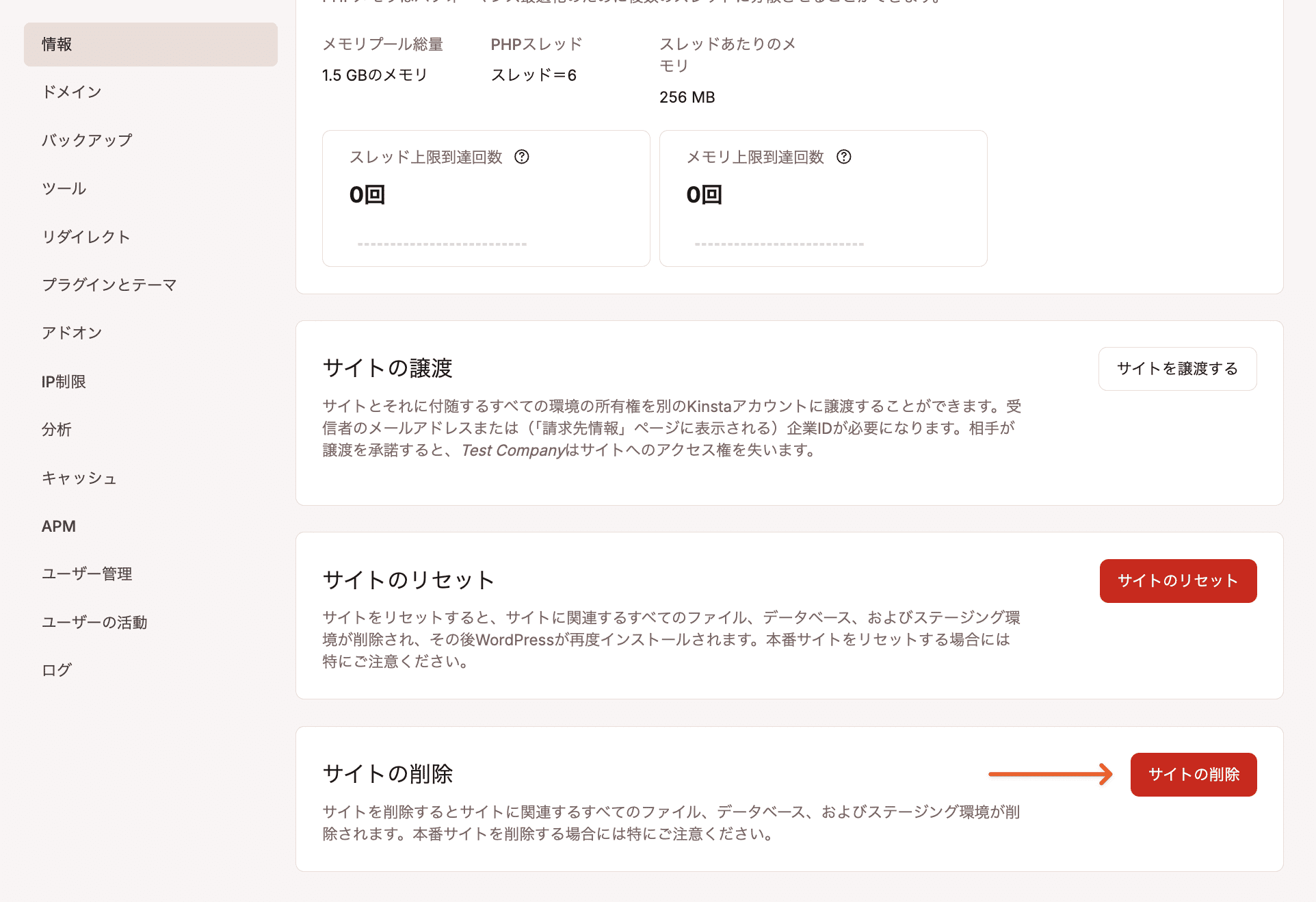The width and height of the screenshot is (1316, 902).
Task: View ユーザーの活動 history
Action: click(95, 622)
